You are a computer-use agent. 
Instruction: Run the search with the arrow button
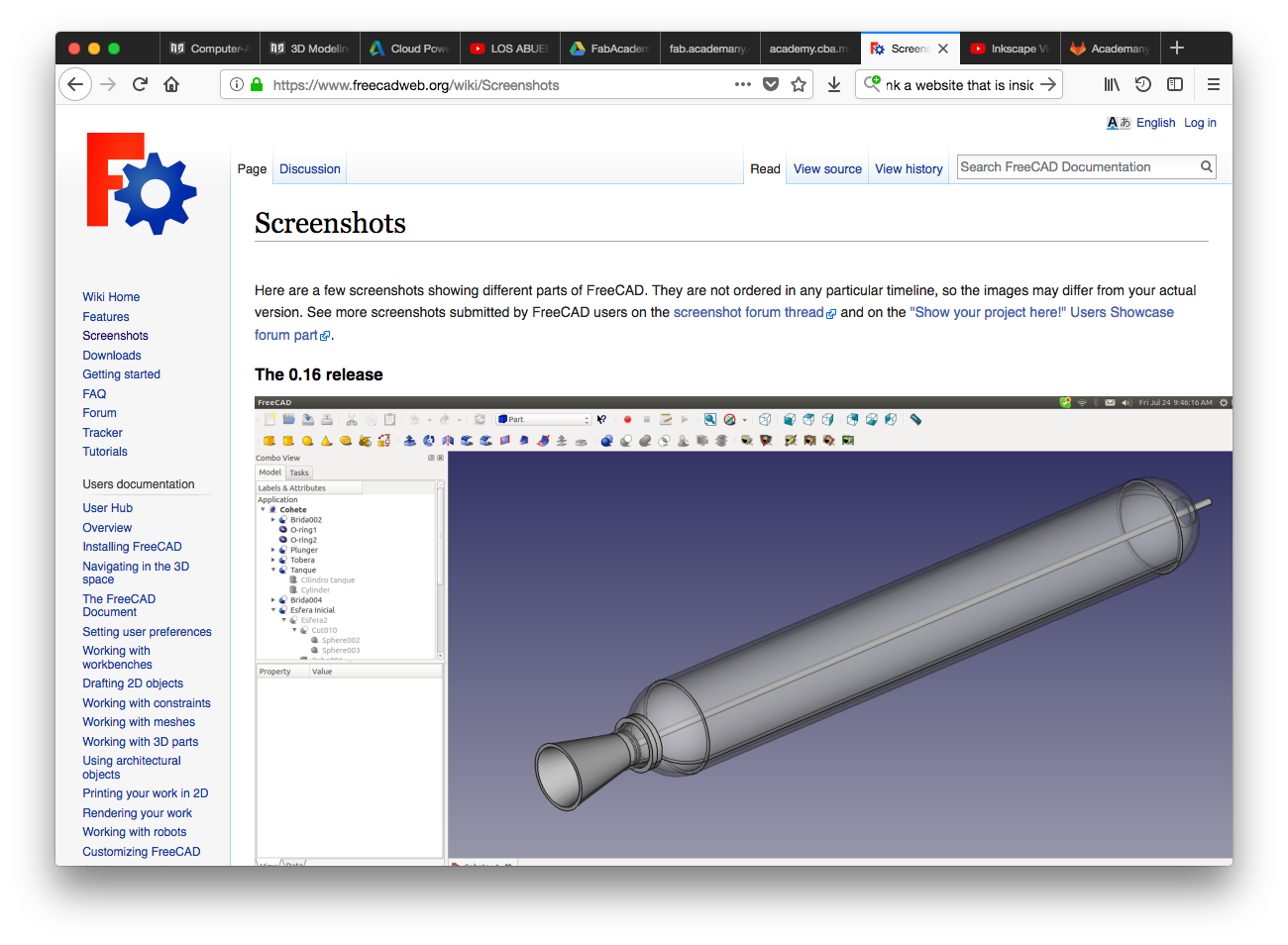[1048, 85]
